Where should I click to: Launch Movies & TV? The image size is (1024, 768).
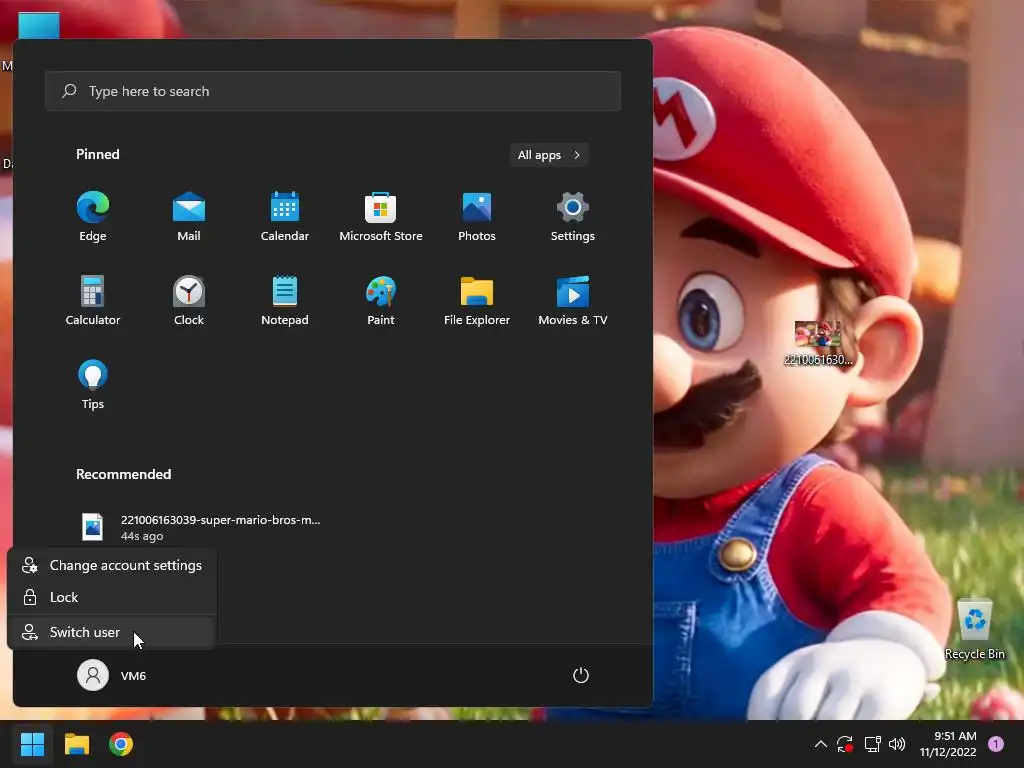[x=573, y=300]
